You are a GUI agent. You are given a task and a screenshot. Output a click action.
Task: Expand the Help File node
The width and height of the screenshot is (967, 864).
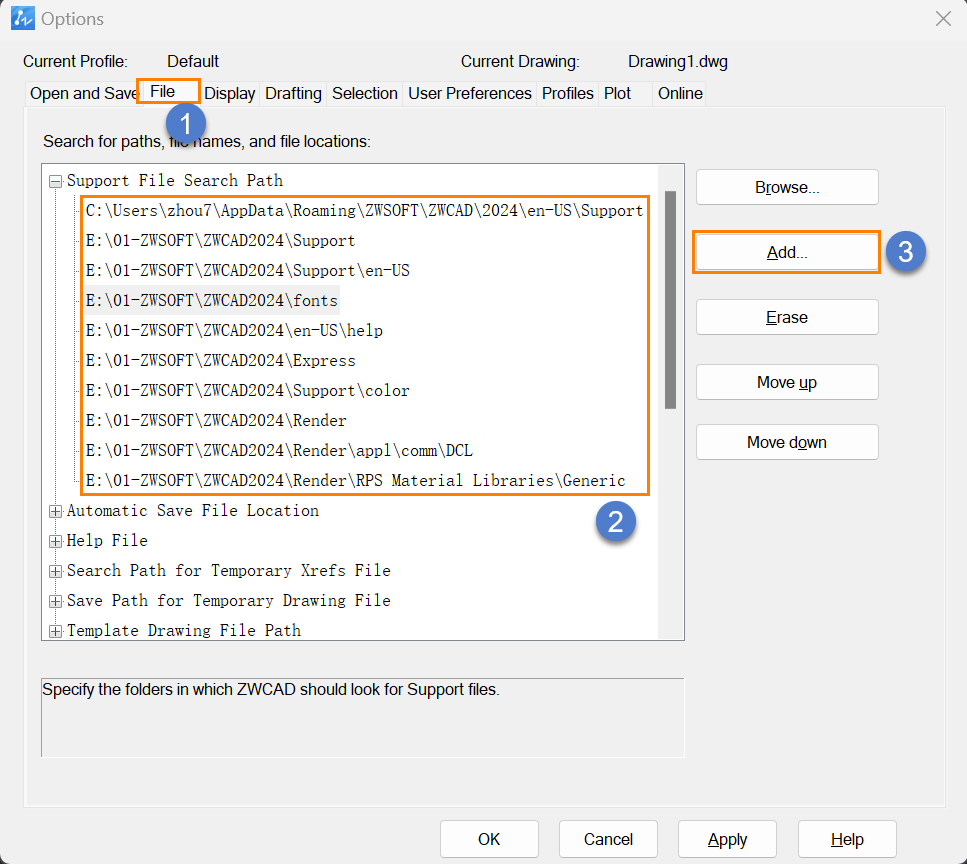pyautogui.click(x=56, y=541)
